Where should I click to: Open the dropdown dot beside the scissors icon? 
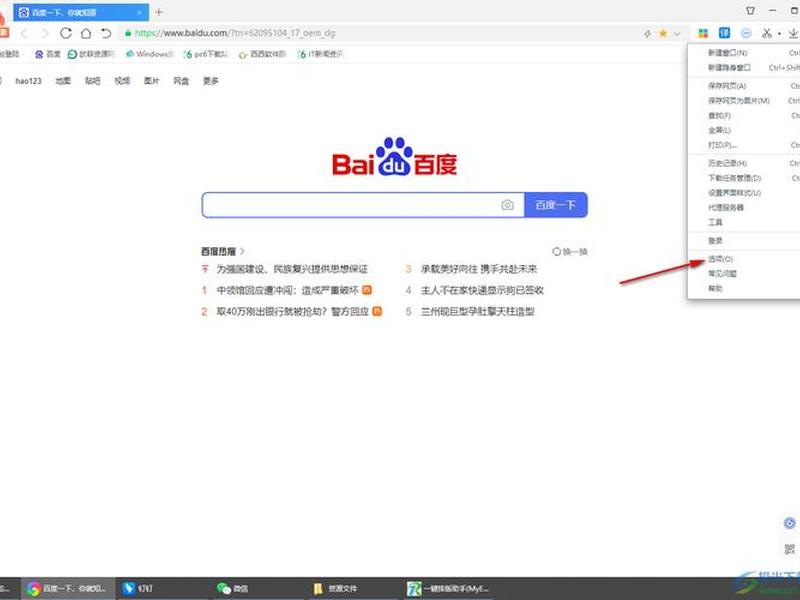tap(779, 34)
